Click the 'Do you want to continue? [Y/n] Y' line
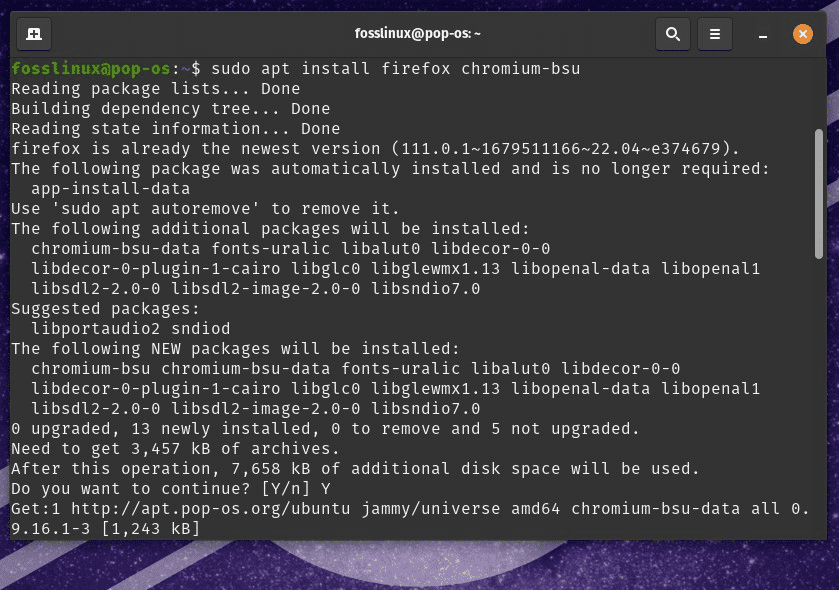This screenshot has width=839, height=590. coord(171,489)
